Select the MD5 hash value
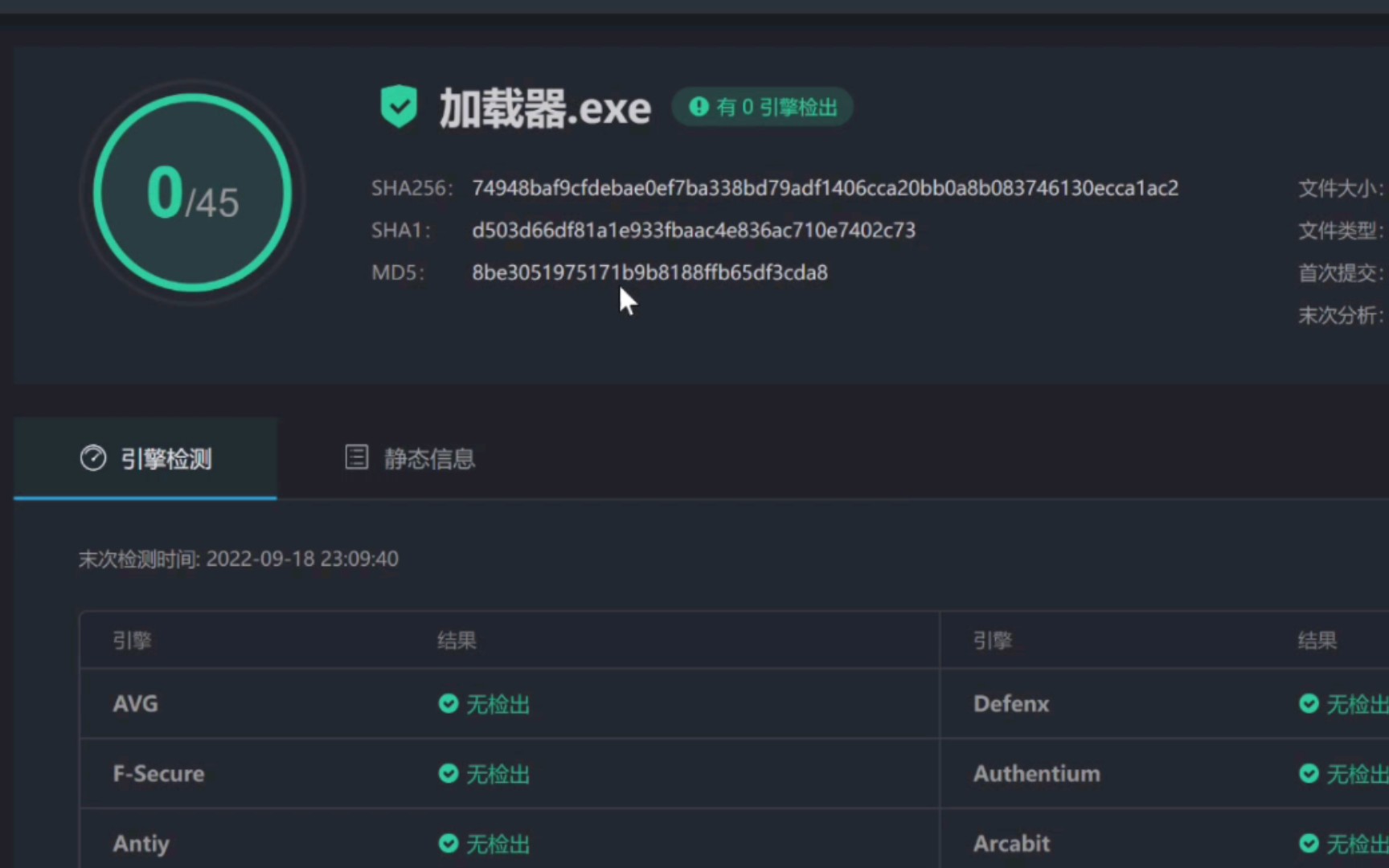 coord(649,273)
